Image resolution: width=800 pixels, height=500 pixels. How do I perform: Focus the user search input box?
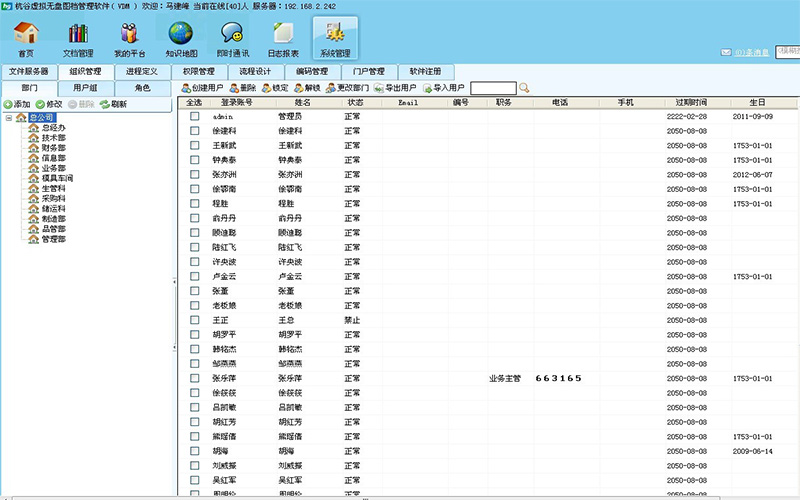493,88
